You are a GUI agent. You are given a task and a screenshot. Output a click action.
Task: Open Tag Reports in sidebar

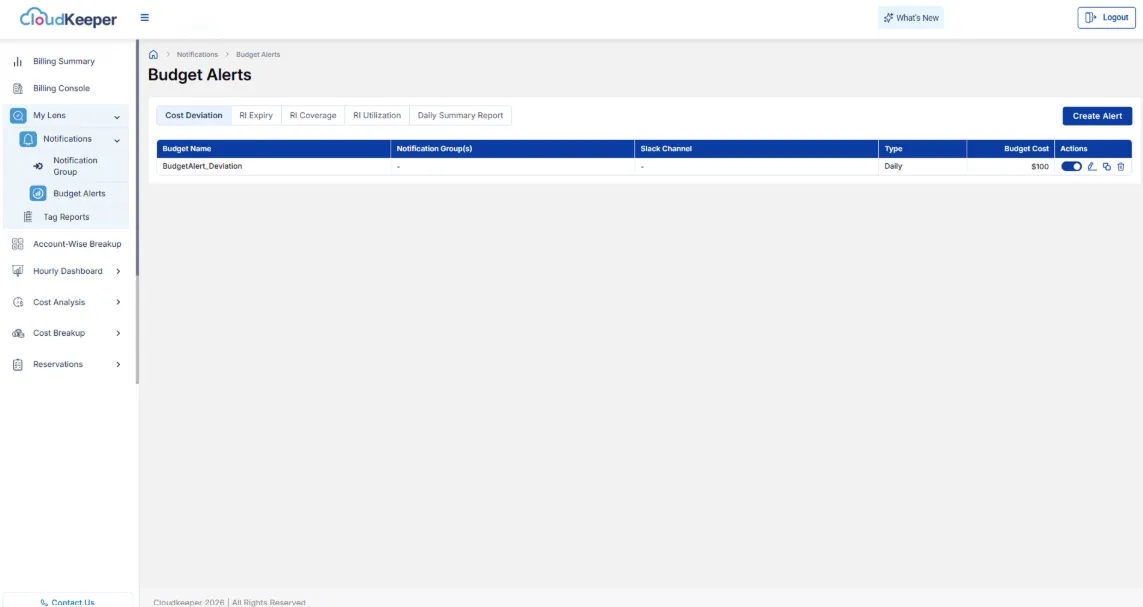coord(66,217)
